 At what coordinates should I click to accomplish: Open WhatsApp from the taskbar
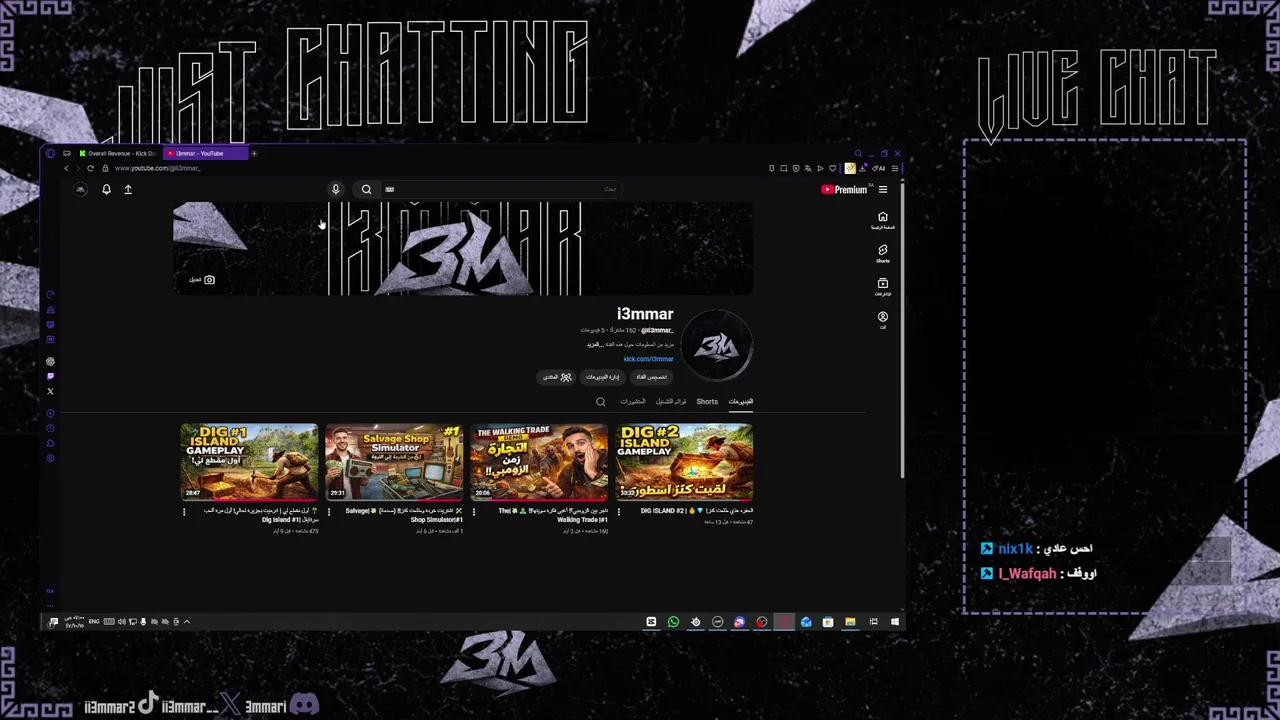(673, 622)
